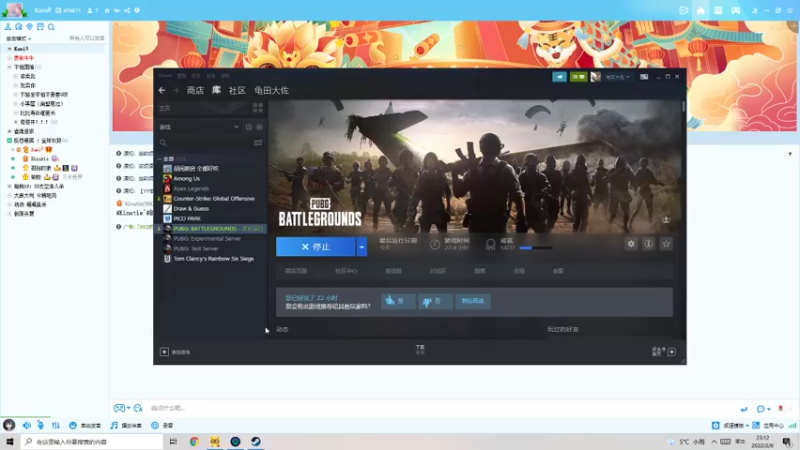Image resolution: width=800 pixels, height=450 pixels.
Task: Click the scrollbar in Steam game page
Action: click(x=684, y=107)
